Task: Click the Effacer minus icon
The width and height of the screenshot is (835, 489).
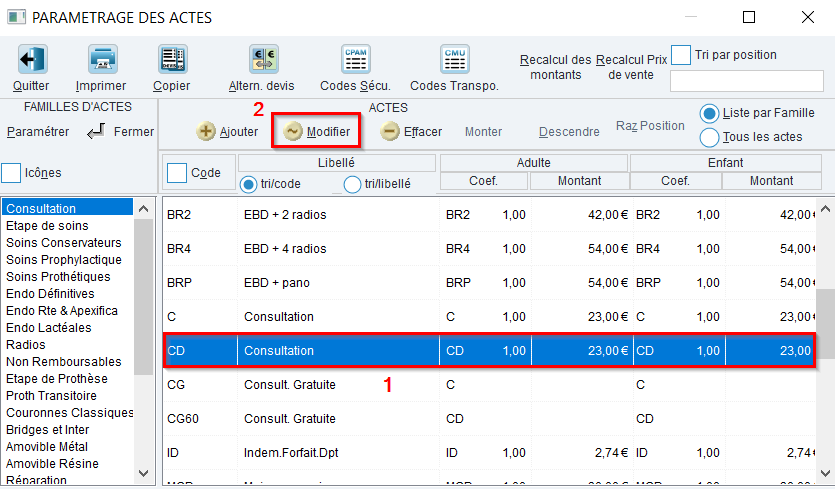Action: tap(389, 131)
